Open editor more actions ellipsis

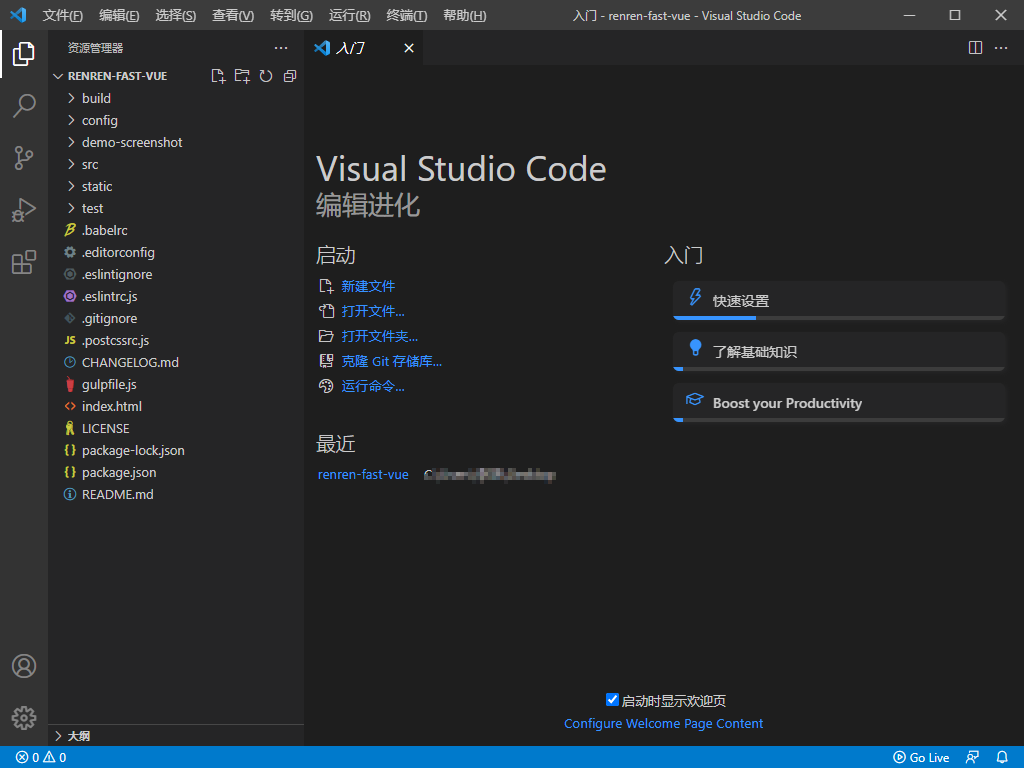click(1000, 48)
